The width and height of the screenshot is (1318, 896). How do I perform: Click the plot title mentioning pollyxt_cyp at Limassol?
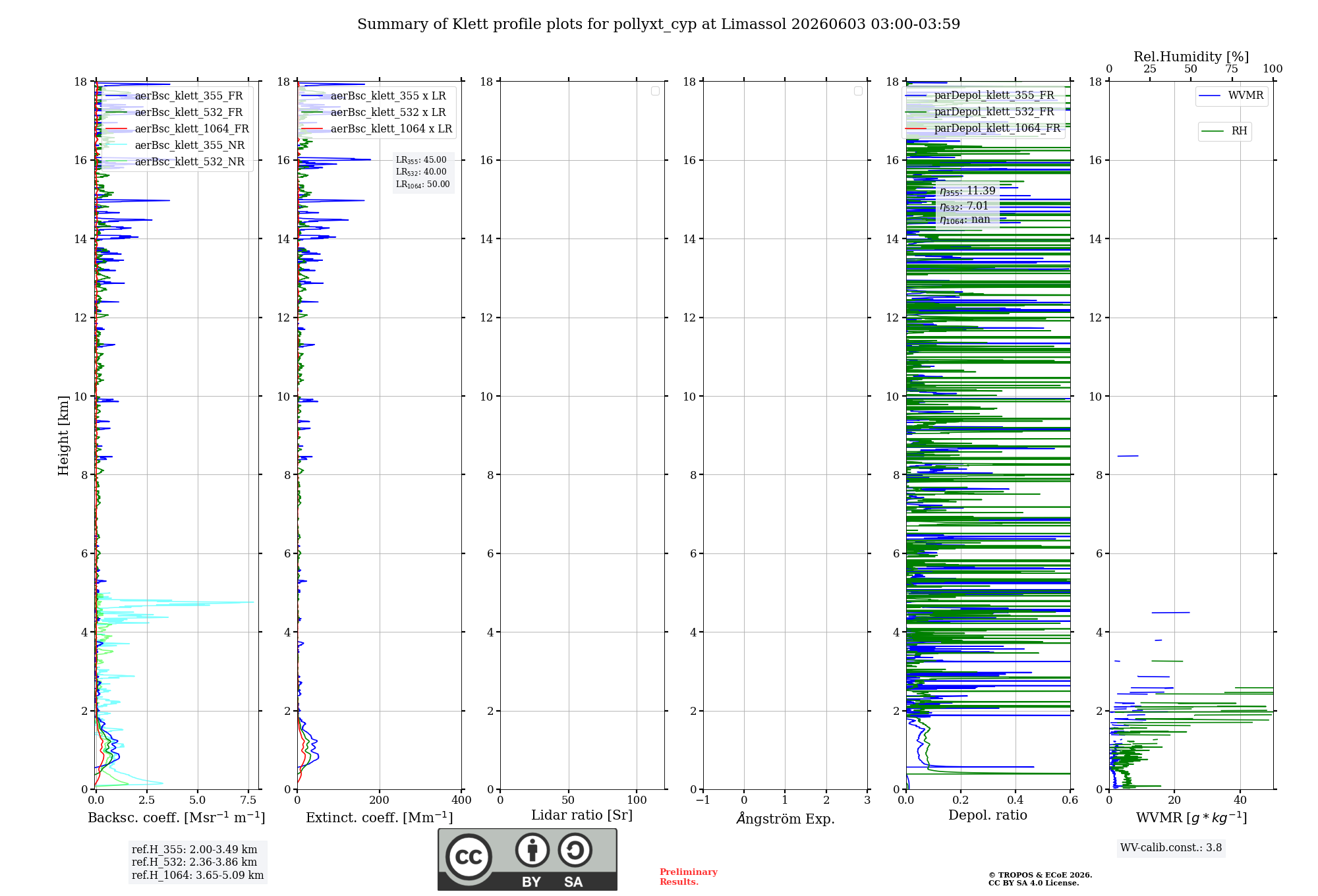(x=658, y=24)
